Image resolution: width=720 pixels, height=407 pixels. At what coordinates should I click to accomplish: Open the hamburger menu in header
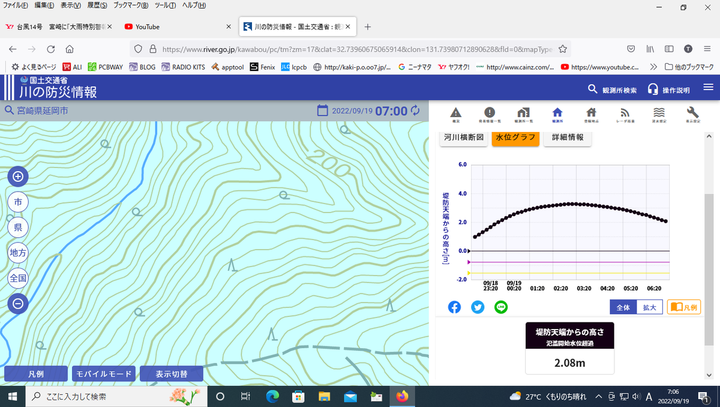point(708,89)
